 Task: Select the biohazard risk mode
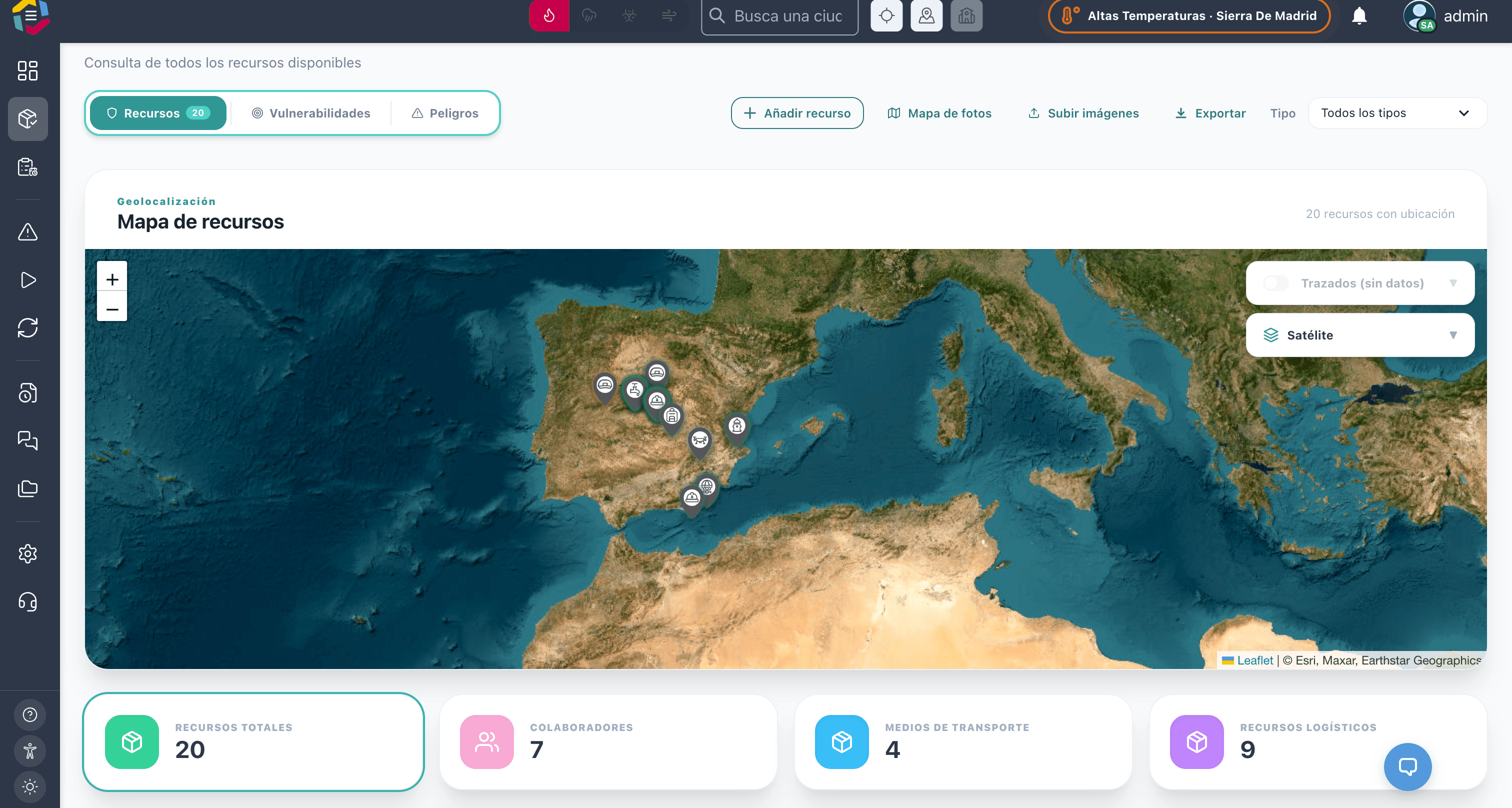click(x=628, y=16)
